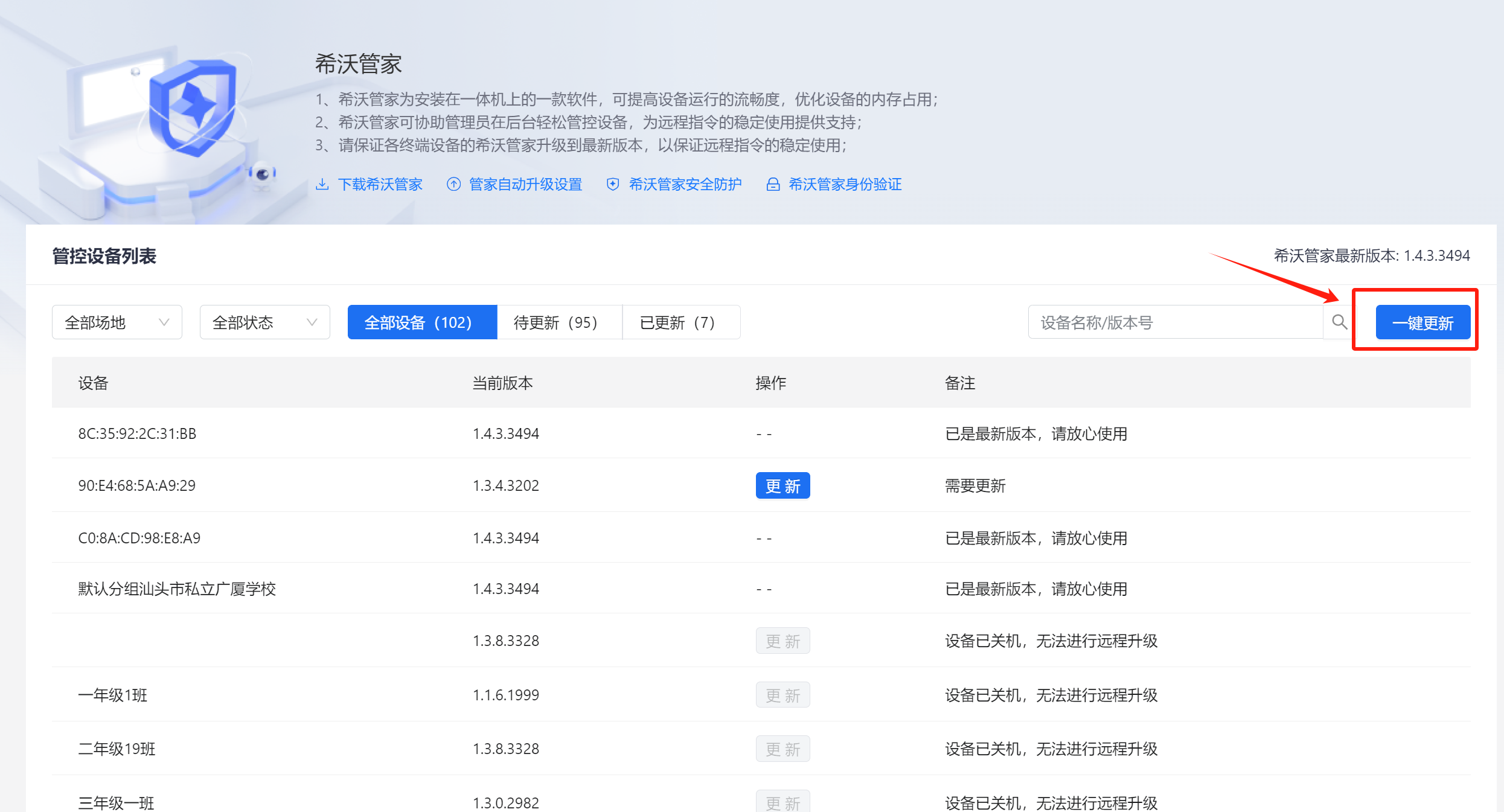Update device 90:E4:68:5A:A9:29 with 更新 button

point(782,486)
